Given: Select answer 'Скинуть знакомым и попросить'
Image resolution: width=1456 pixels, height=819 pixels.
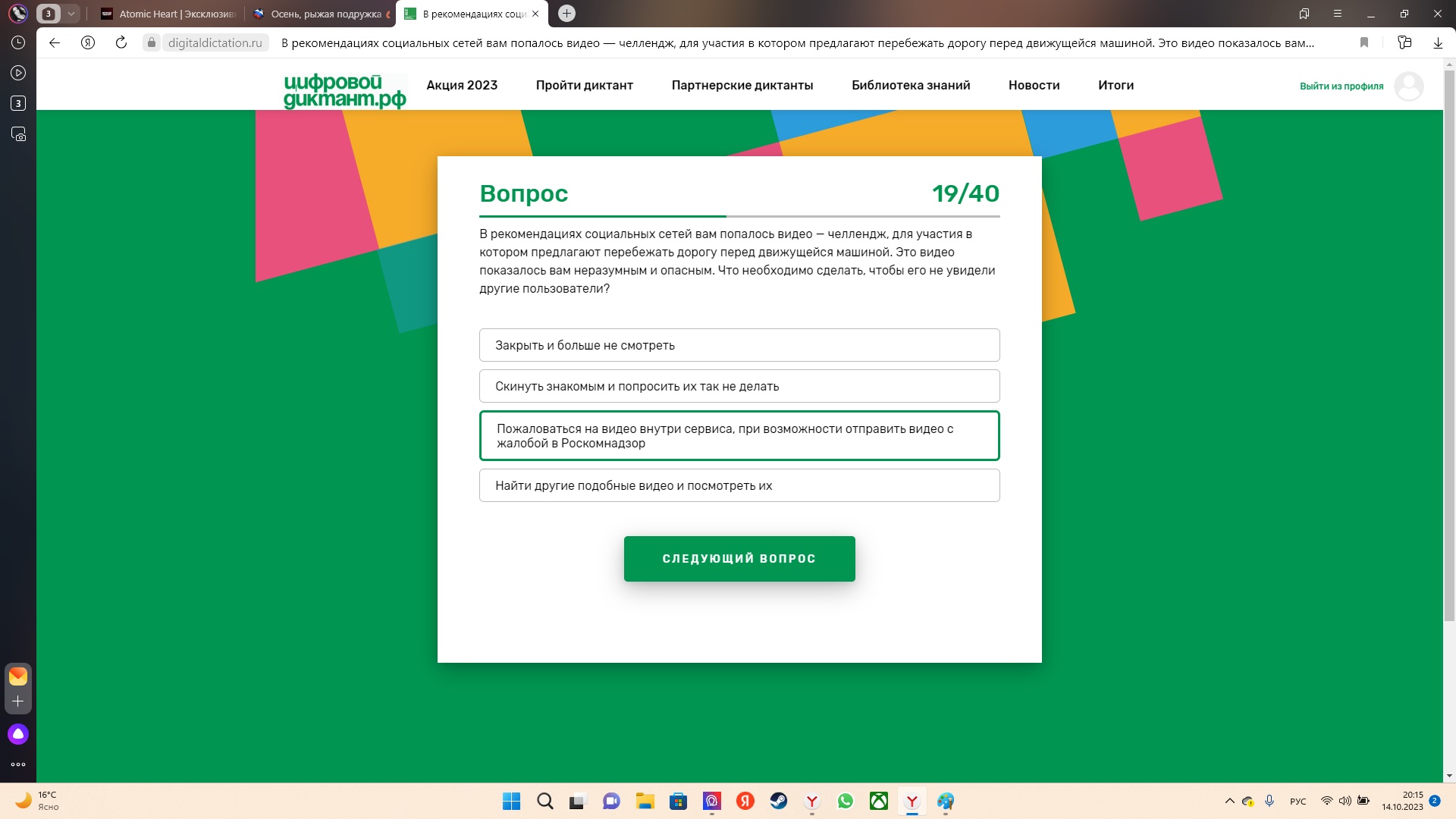Looking at the screenshot, I should (x=739, y=386).
